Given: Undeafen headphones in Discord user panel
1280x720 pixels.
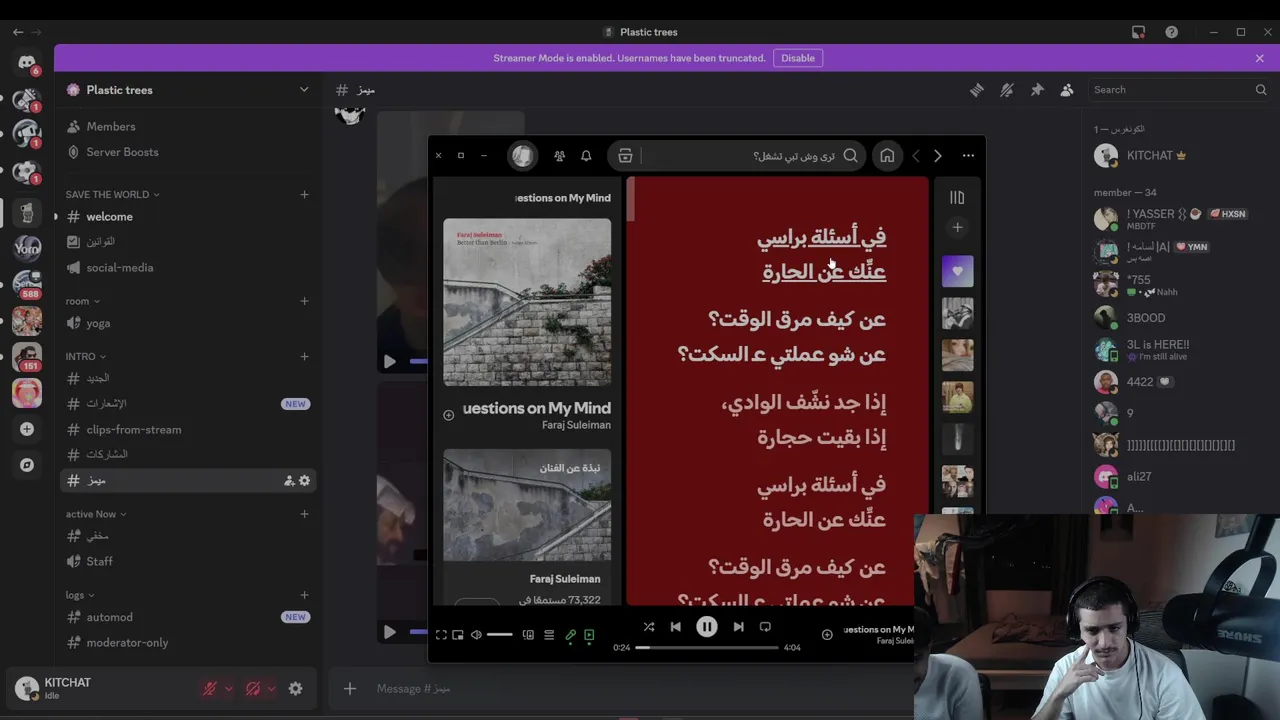Looking at the screenshot, I should tap(253, 688).
